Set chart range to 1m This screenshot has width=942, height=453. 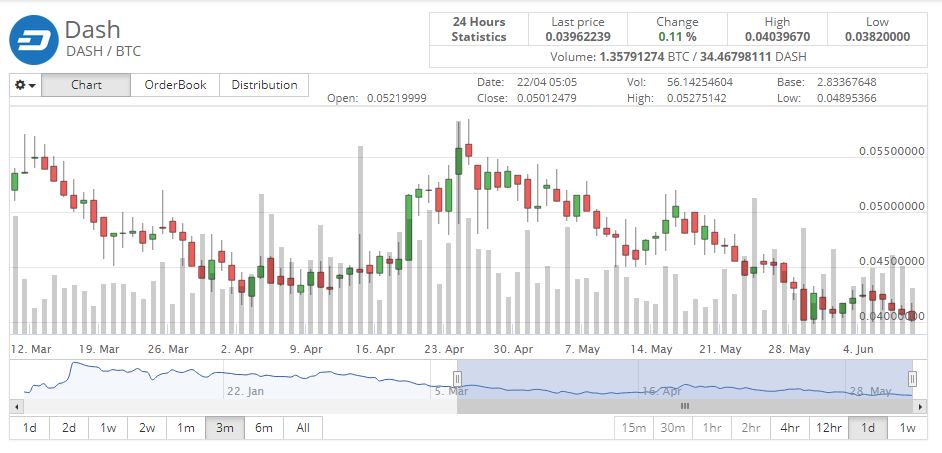click(186, 428)
